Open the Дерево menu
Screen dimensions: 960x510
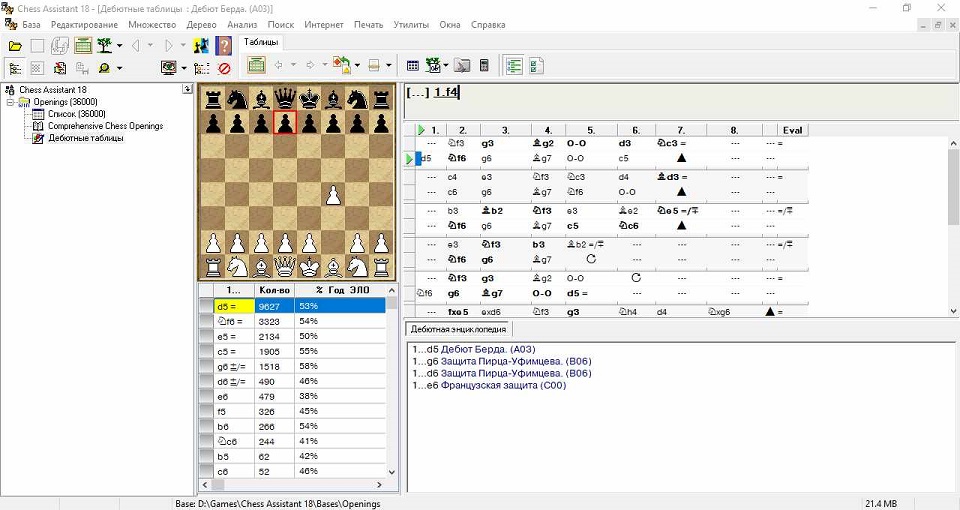pyautogui.click(x=201, y=24)
